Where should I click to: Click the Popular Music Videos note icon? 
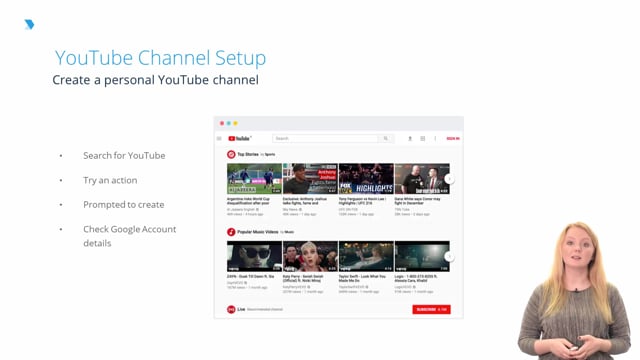[231, 232]
